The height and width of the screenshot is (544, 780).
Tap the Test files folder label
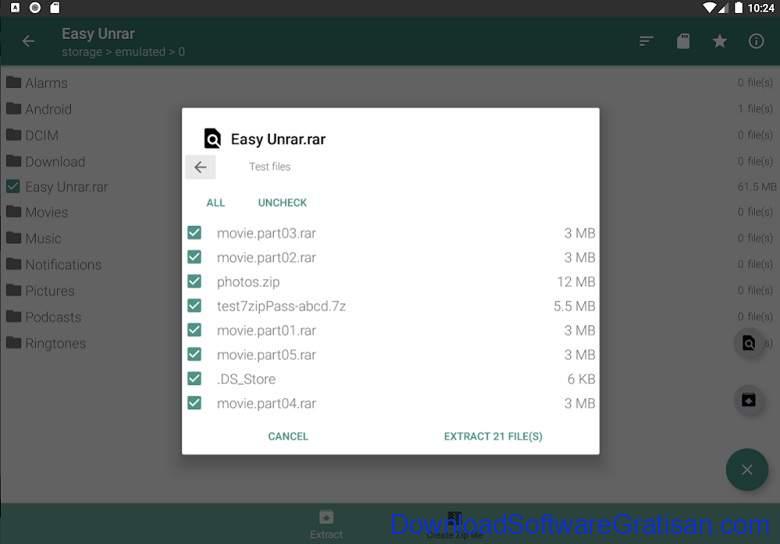tap(270, 167)
